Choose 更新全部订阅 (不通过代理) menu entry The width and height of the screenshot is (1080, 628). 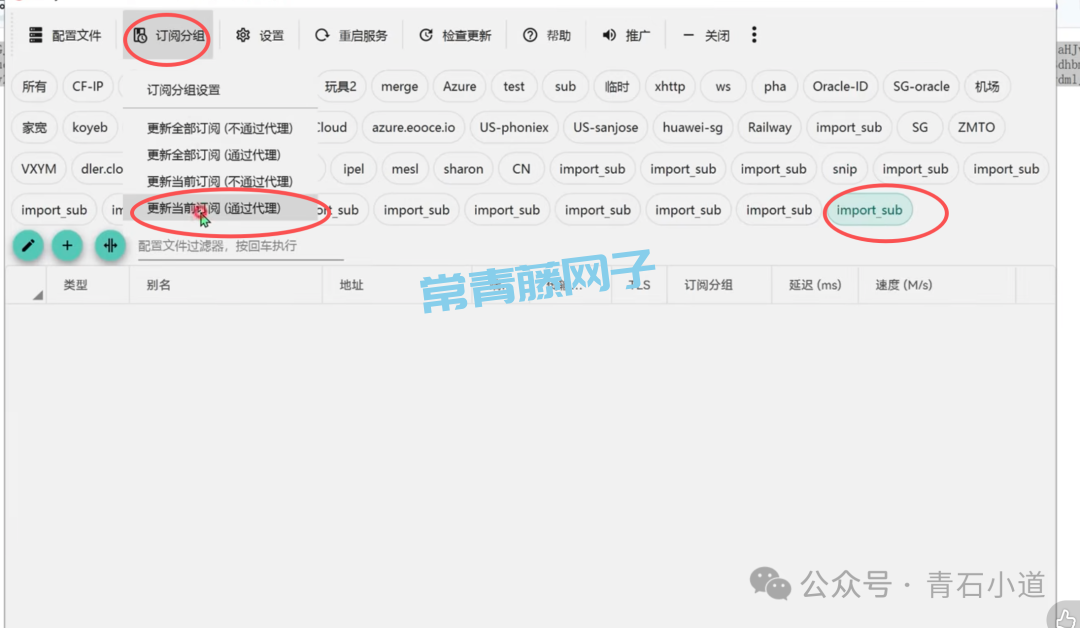[219, 128]
